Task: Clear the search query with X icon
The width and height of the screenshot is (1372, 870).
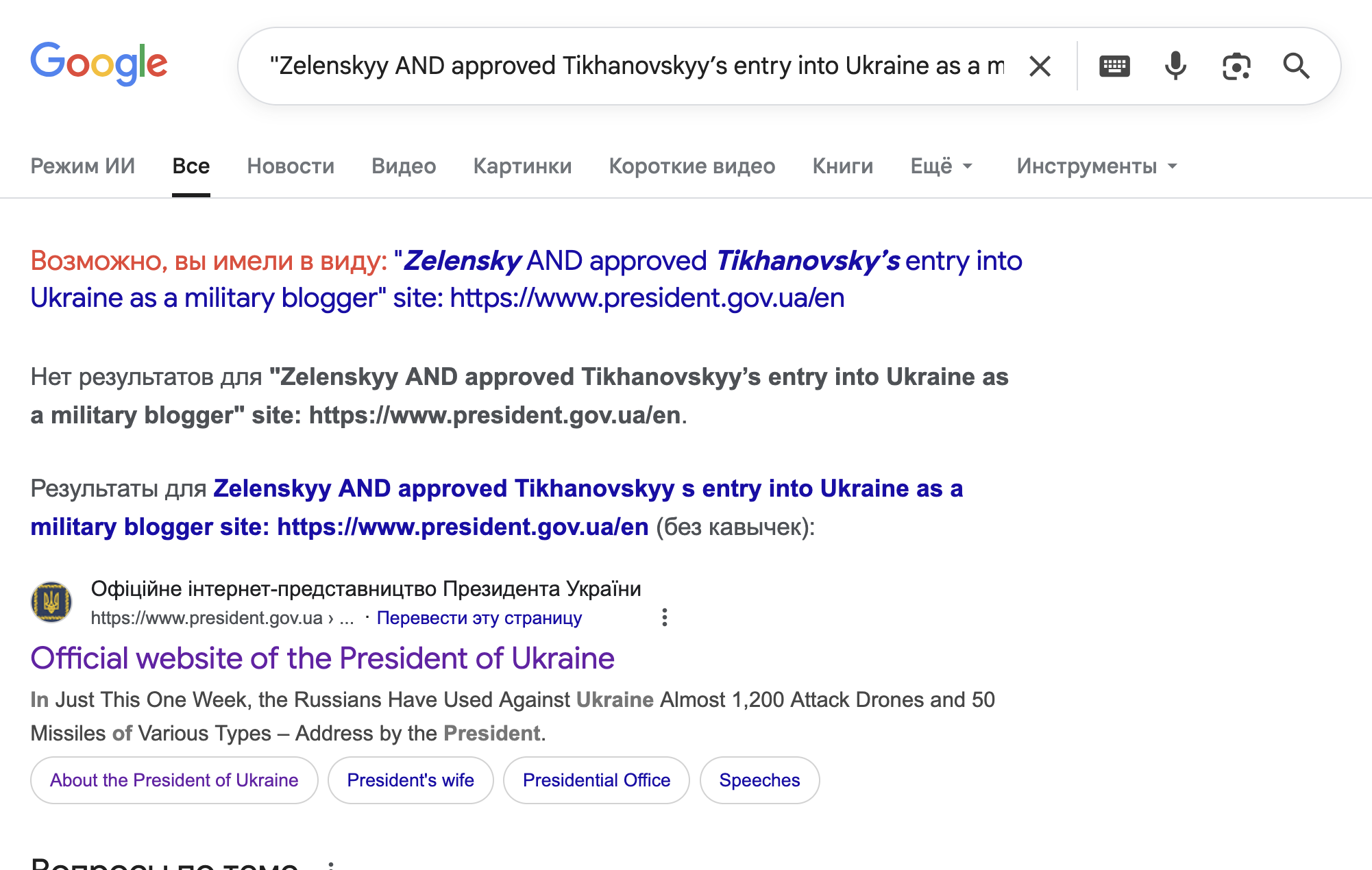Action: click(x=1040, y=66)
